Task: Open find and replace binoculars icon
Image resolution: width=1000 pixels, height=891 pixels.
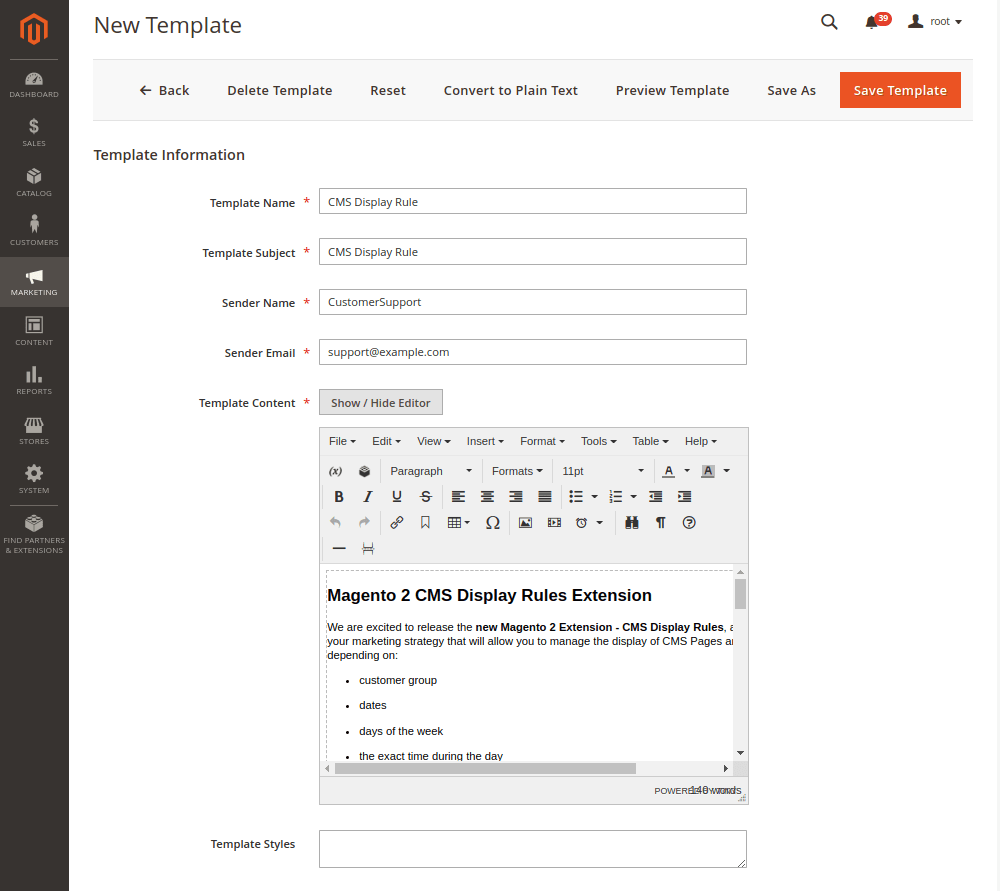Action: tap(631, 523)
